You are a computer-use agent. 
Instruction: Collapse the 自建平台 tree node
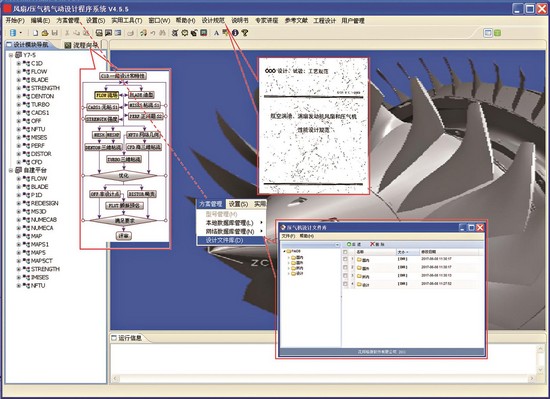tap(11, 170)
